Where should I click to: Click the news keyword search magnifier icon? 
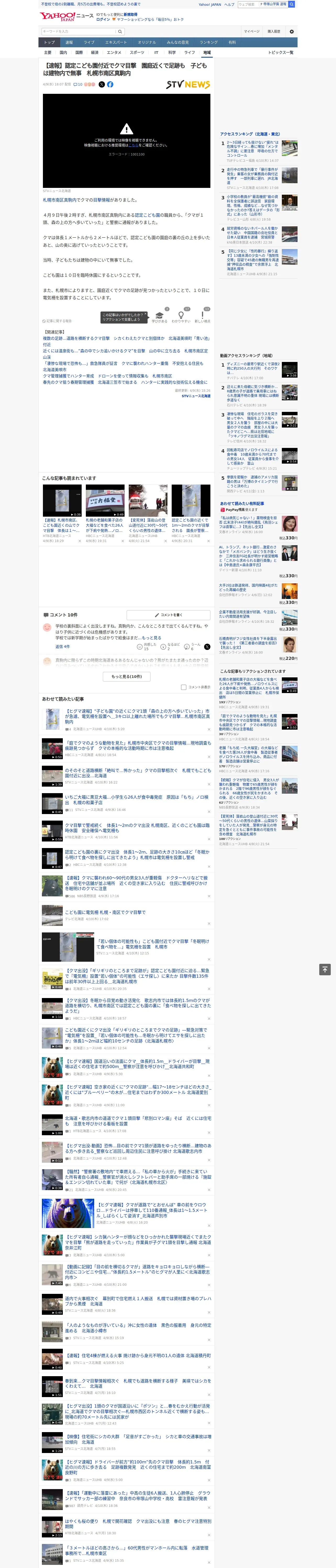[120, 32]
